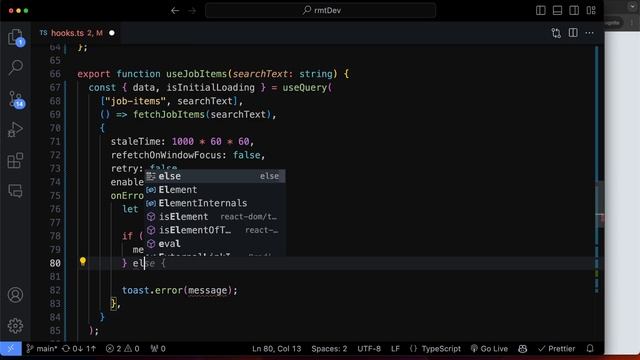Click the rmtDev command center search box
Screen dimensions: 640x360
pyautogui.click(x=321, y=11)
